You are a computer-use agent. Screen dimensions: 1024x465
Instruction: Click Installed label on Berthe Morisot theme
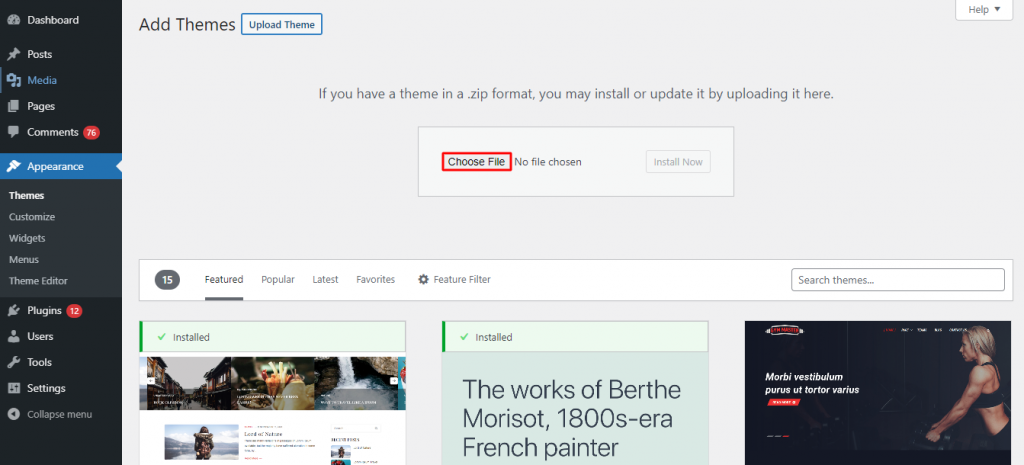pos(494,338)
